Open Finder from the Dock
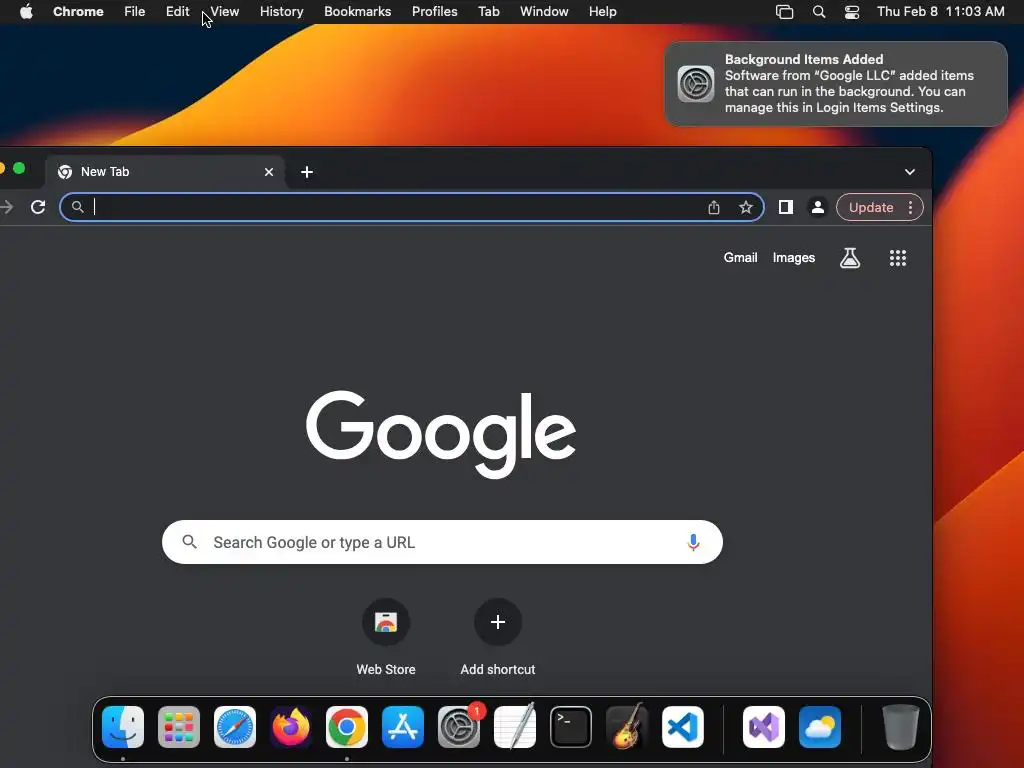 point(123,727)
